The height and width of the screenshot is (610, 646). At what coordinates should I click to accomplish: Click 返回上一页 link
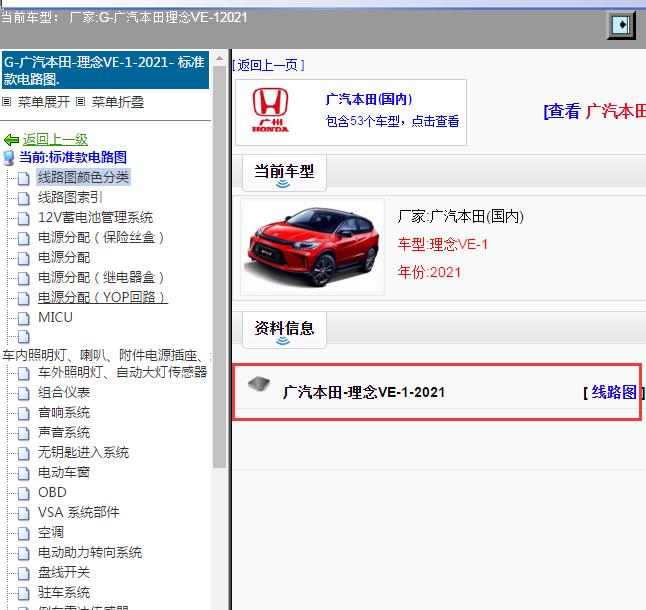click(268, 65)
